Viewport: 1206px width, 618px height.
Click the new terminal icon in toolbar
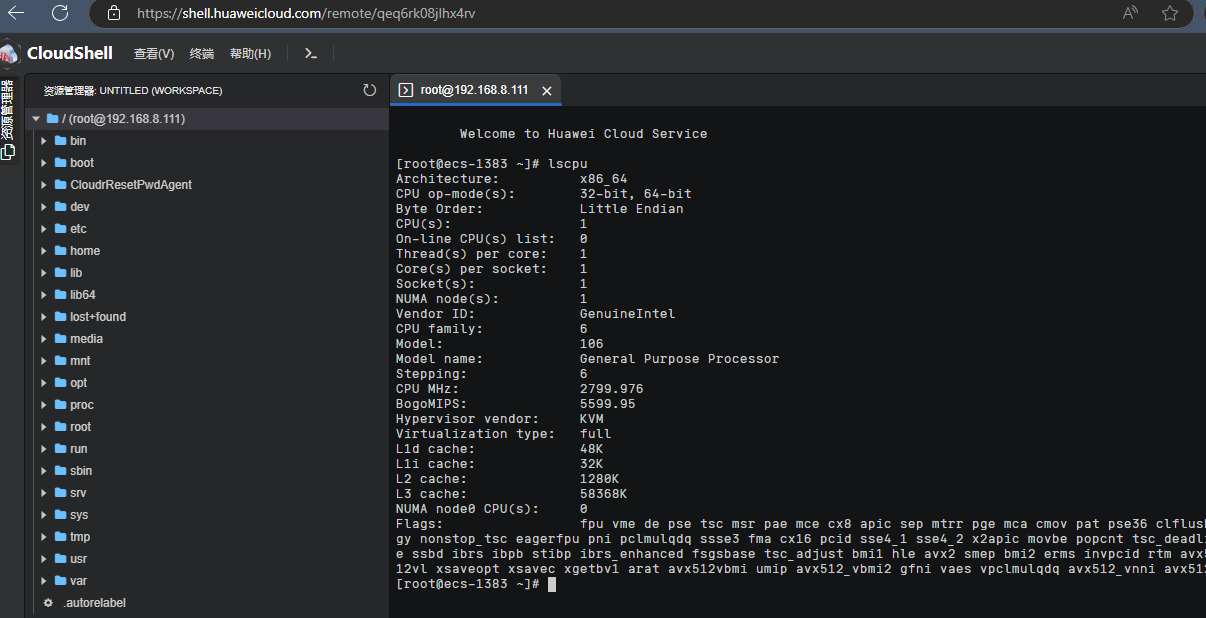click(x=311, y=54)
